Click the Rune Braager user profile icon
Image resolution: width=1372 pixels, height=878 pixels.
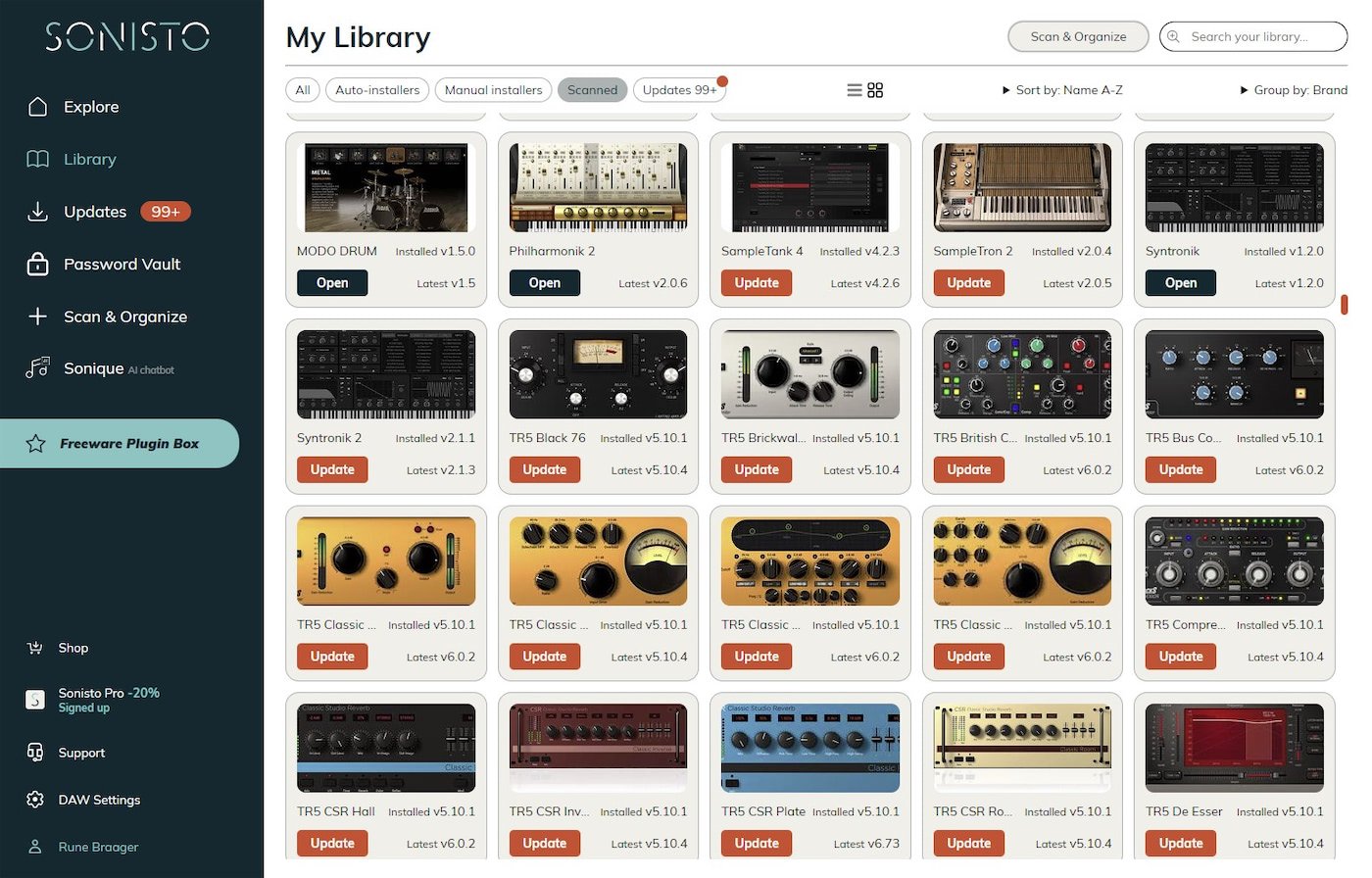(x=35, y=847)
